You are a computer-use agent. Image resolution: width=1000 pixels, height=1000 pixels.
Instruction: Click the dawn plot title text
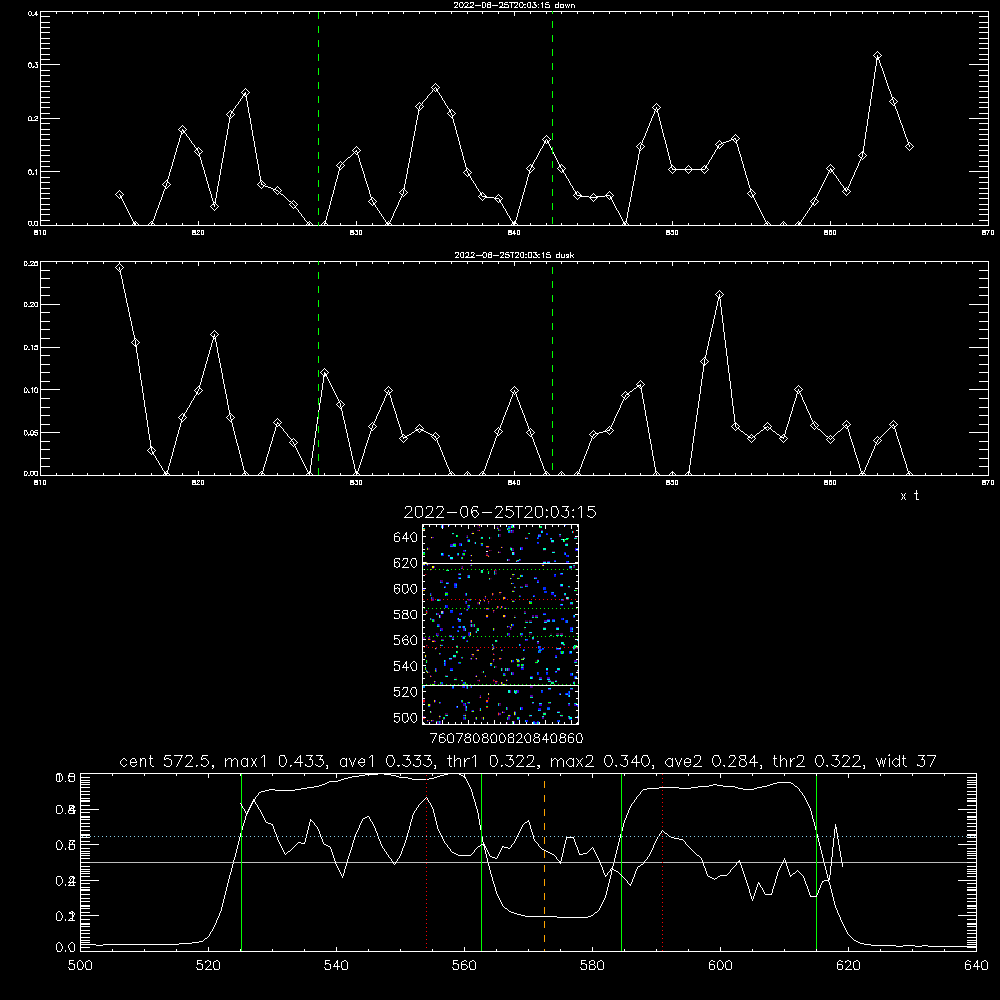(514, 5)
